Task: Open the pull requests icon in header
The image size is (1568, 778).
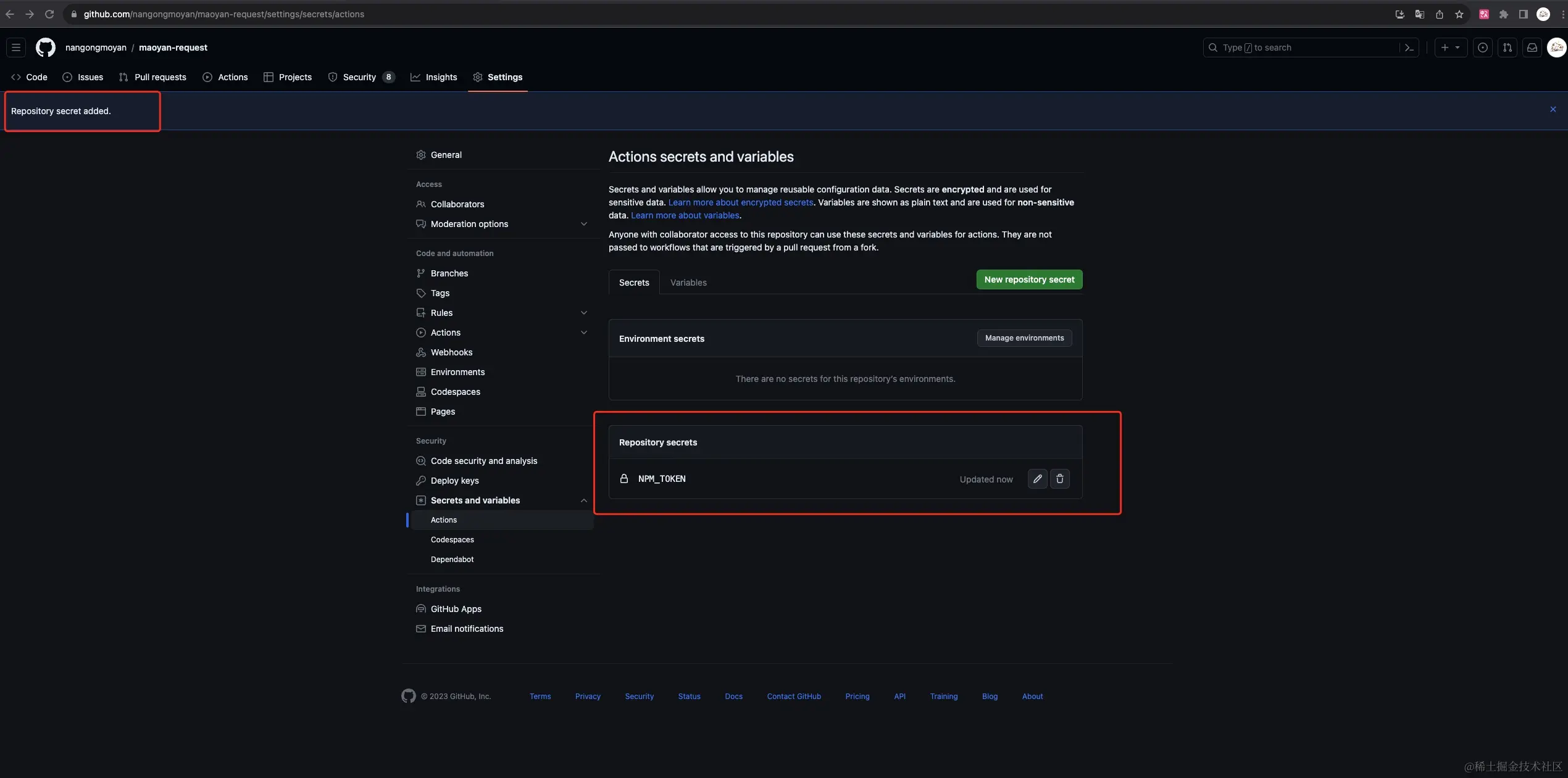Action: (x=1507, y=48)
